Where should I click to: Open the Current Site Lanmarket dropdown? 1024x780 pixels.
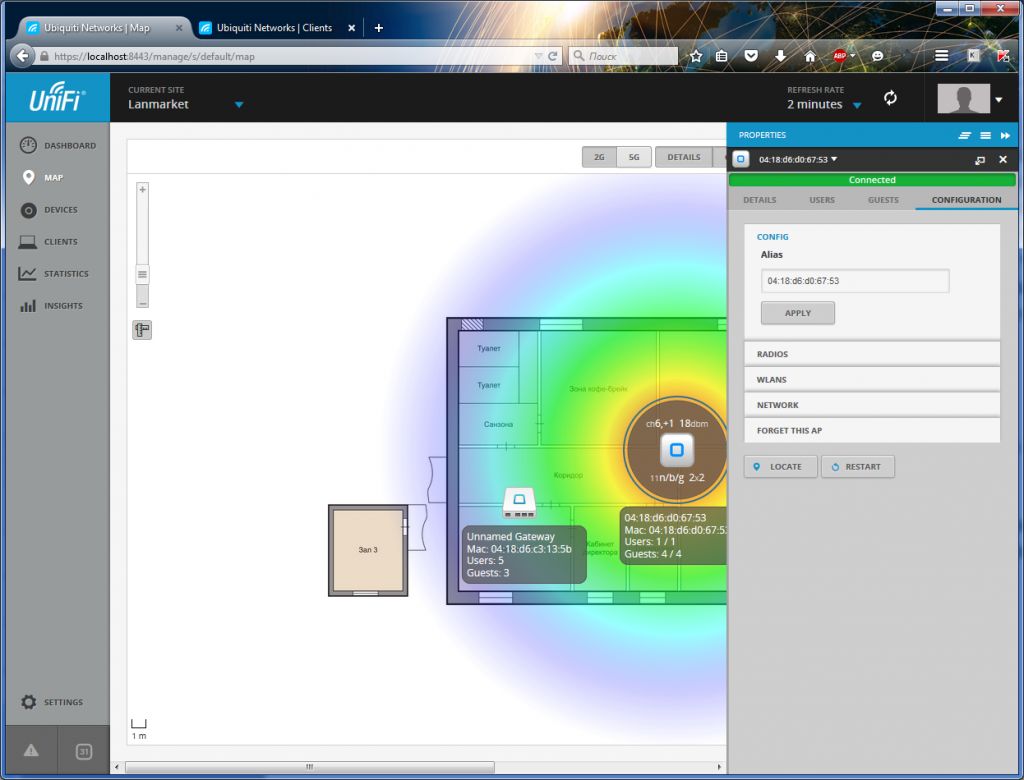238,105
